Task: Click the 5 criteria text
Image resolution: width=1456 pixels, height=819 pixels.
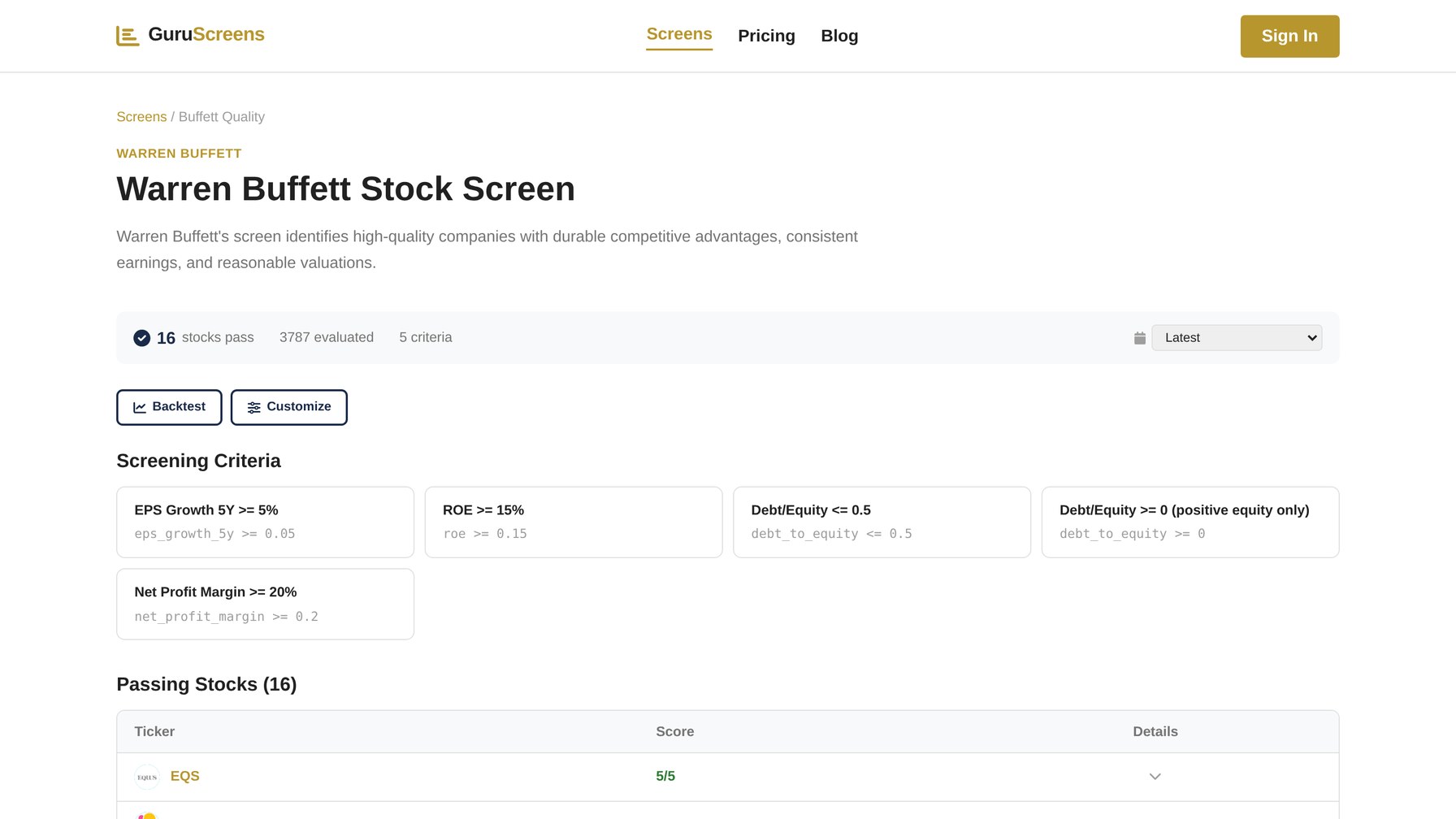Action: (426, 338)
